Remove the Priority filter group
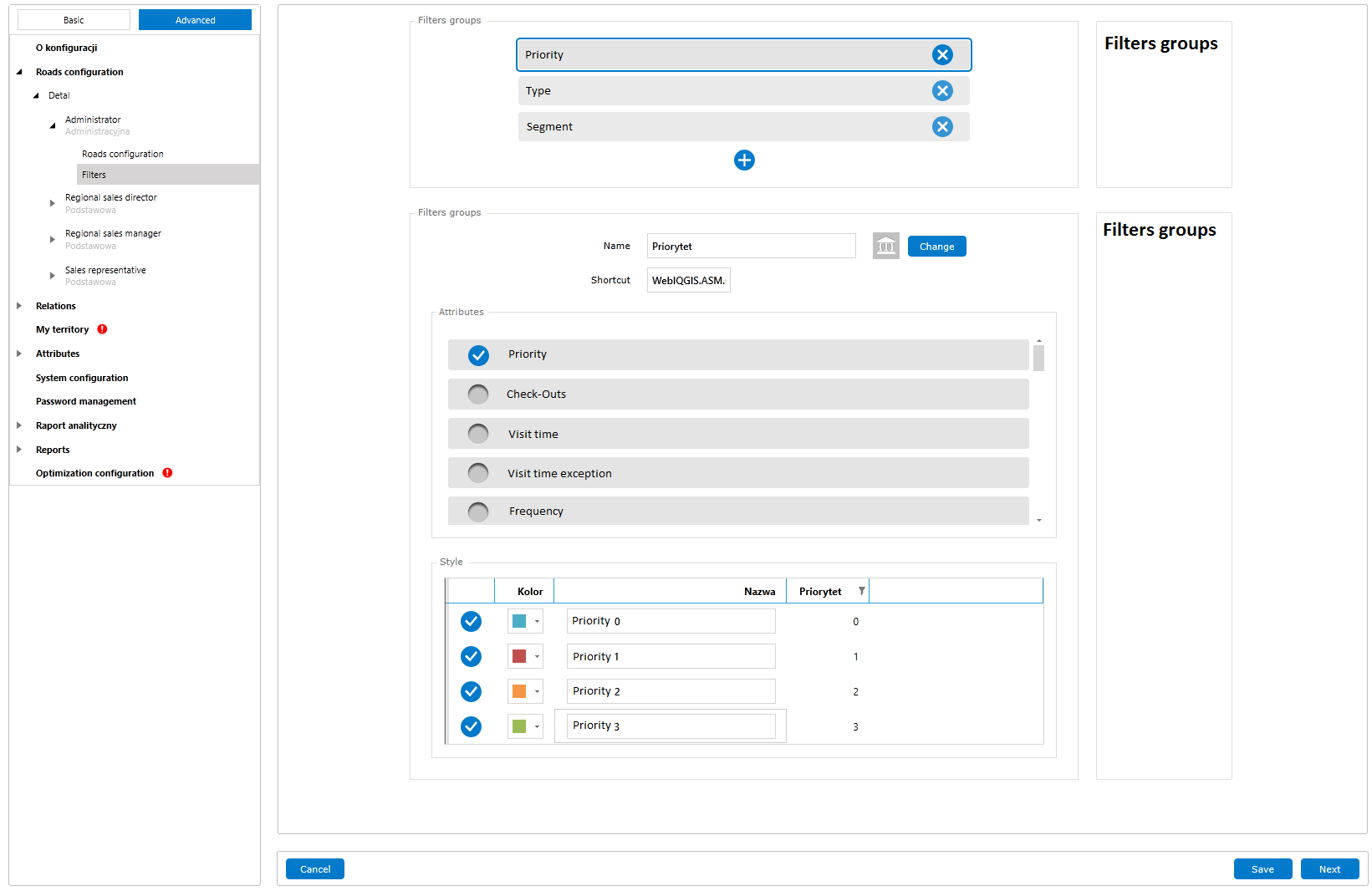The image size is (1372, 891). [942, 55]
